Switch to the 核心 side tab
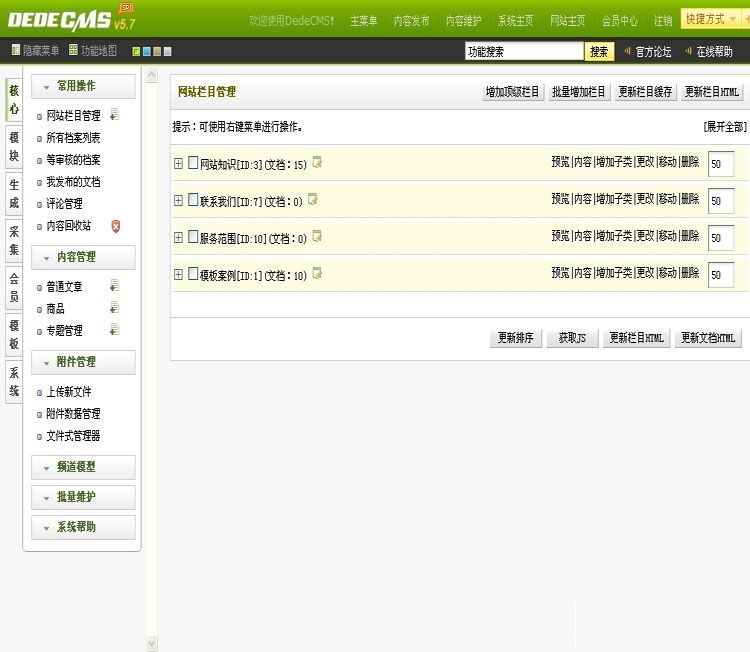 [14, 99]
